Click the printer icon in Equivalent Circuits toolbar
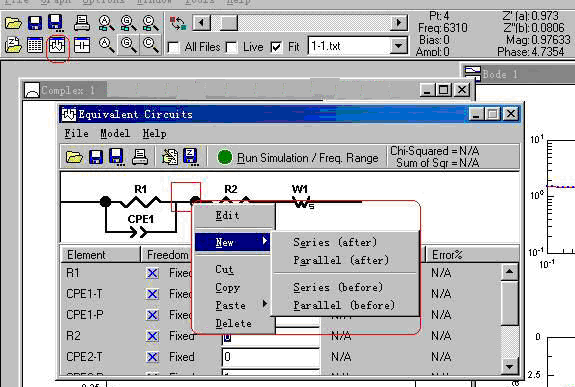 point(140,158)
